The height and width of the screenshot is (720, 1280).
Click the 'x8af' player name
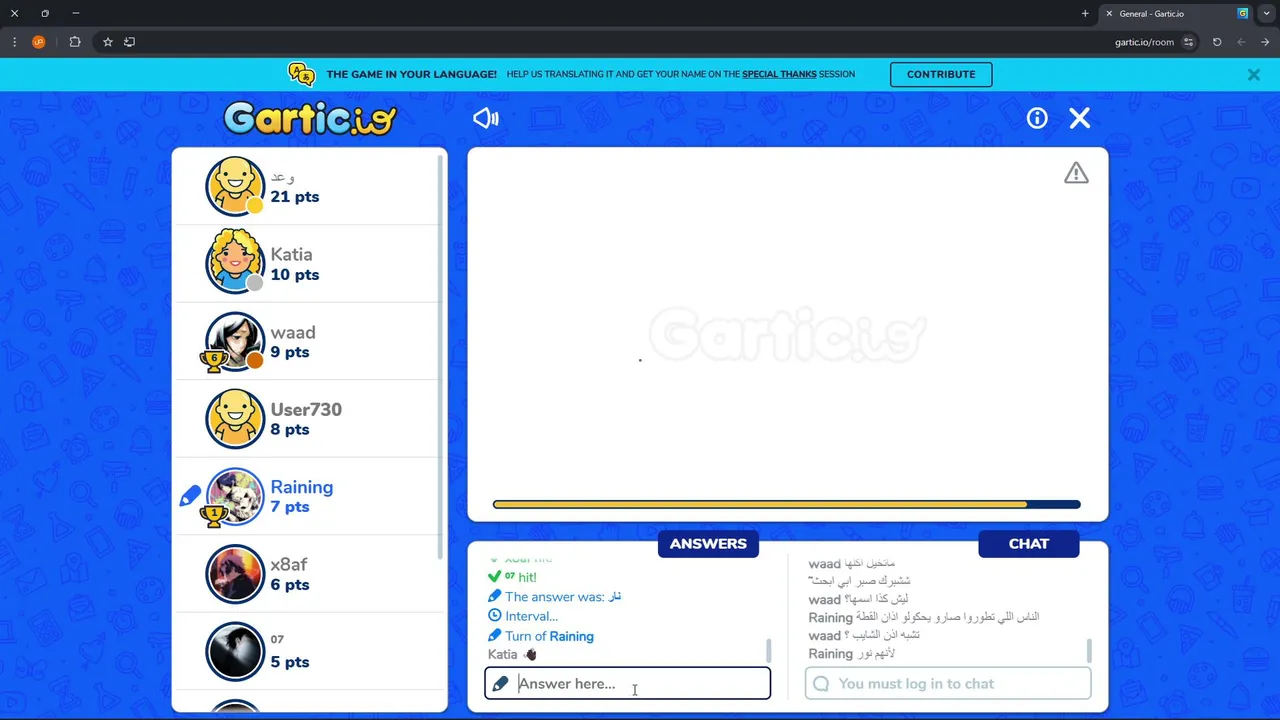tap(289, 565)
